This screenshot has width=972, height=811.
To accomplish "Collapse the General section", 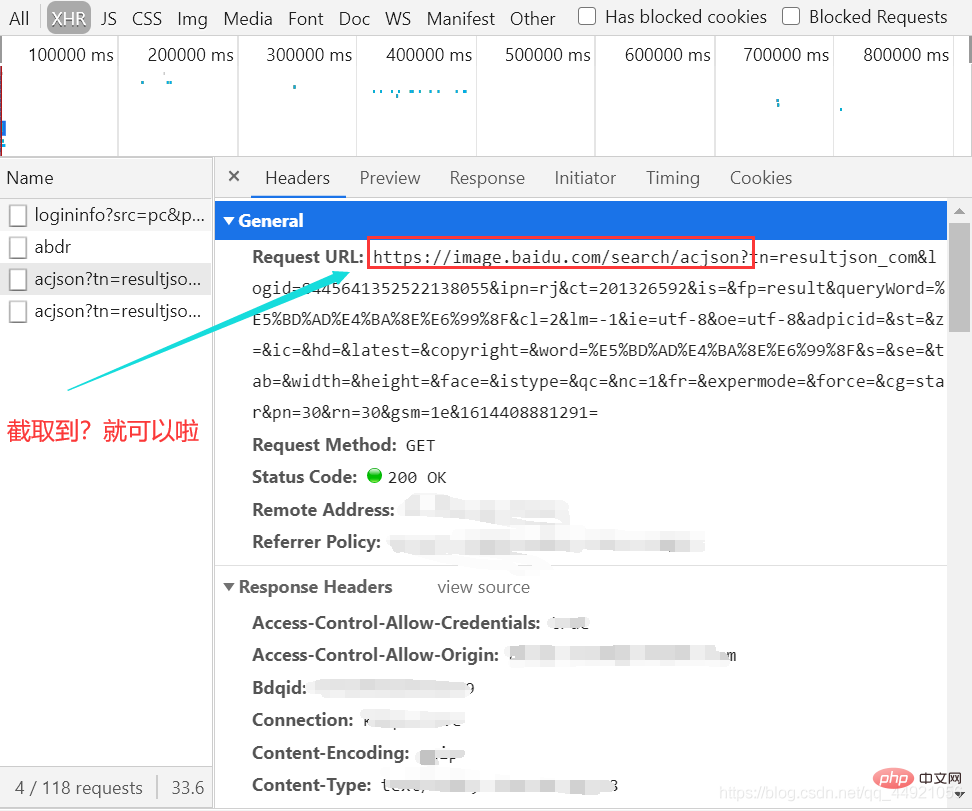I will pyautogui.click(x=229, y=221).
